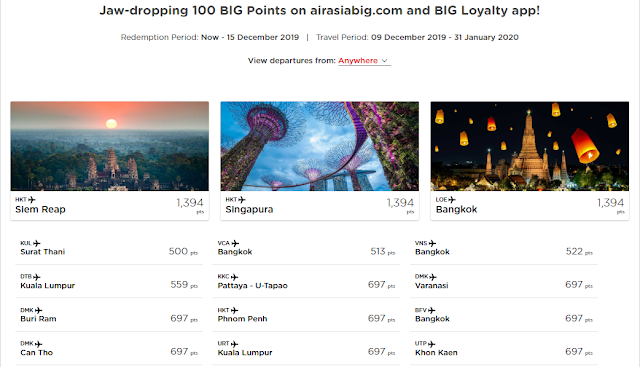Select the Can Tho flight deal

click(109, 348)
